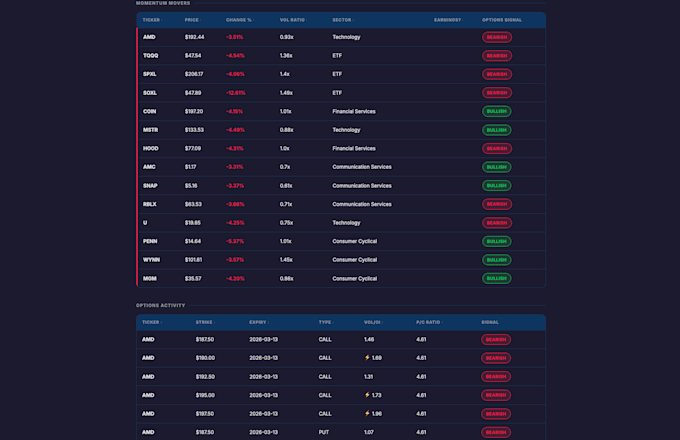Click the 1.07 Vol/OI value
Image resolution: width=680 pixels, height=440 pixels.
click(369, 432)
